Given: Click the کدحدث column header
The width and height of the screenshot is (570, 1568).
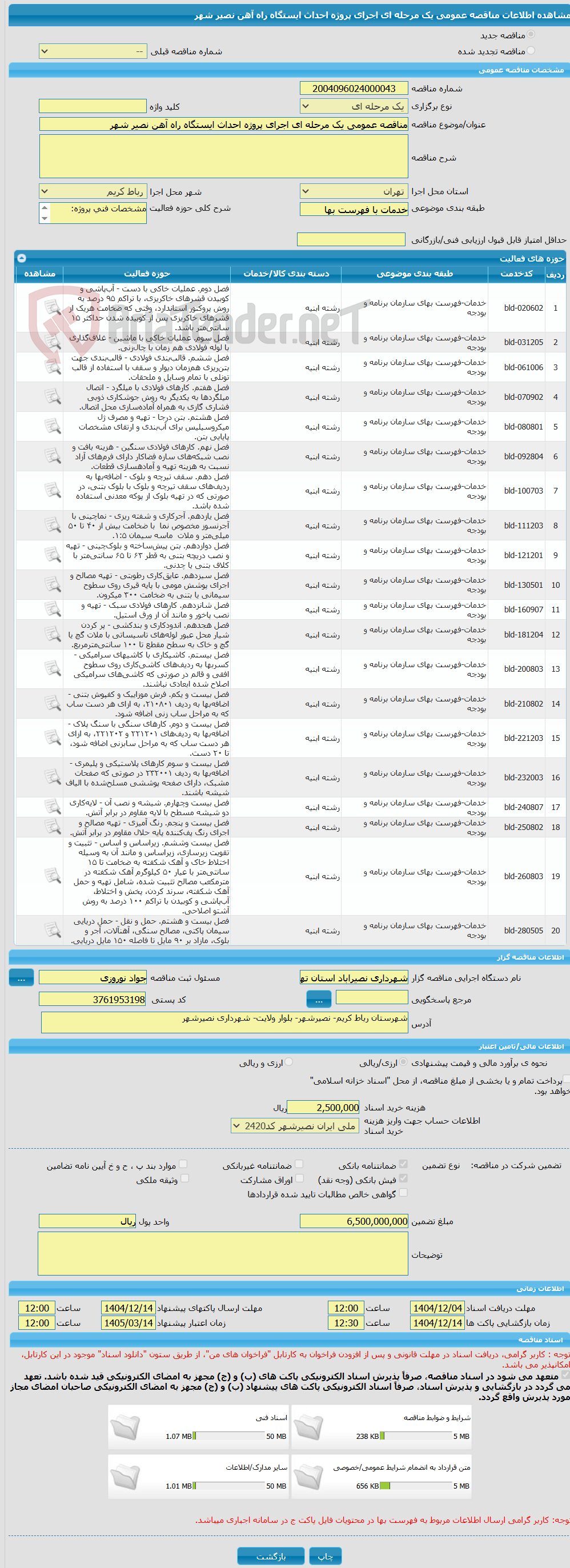Looking at the screenshot, I should tap(516, 274).
